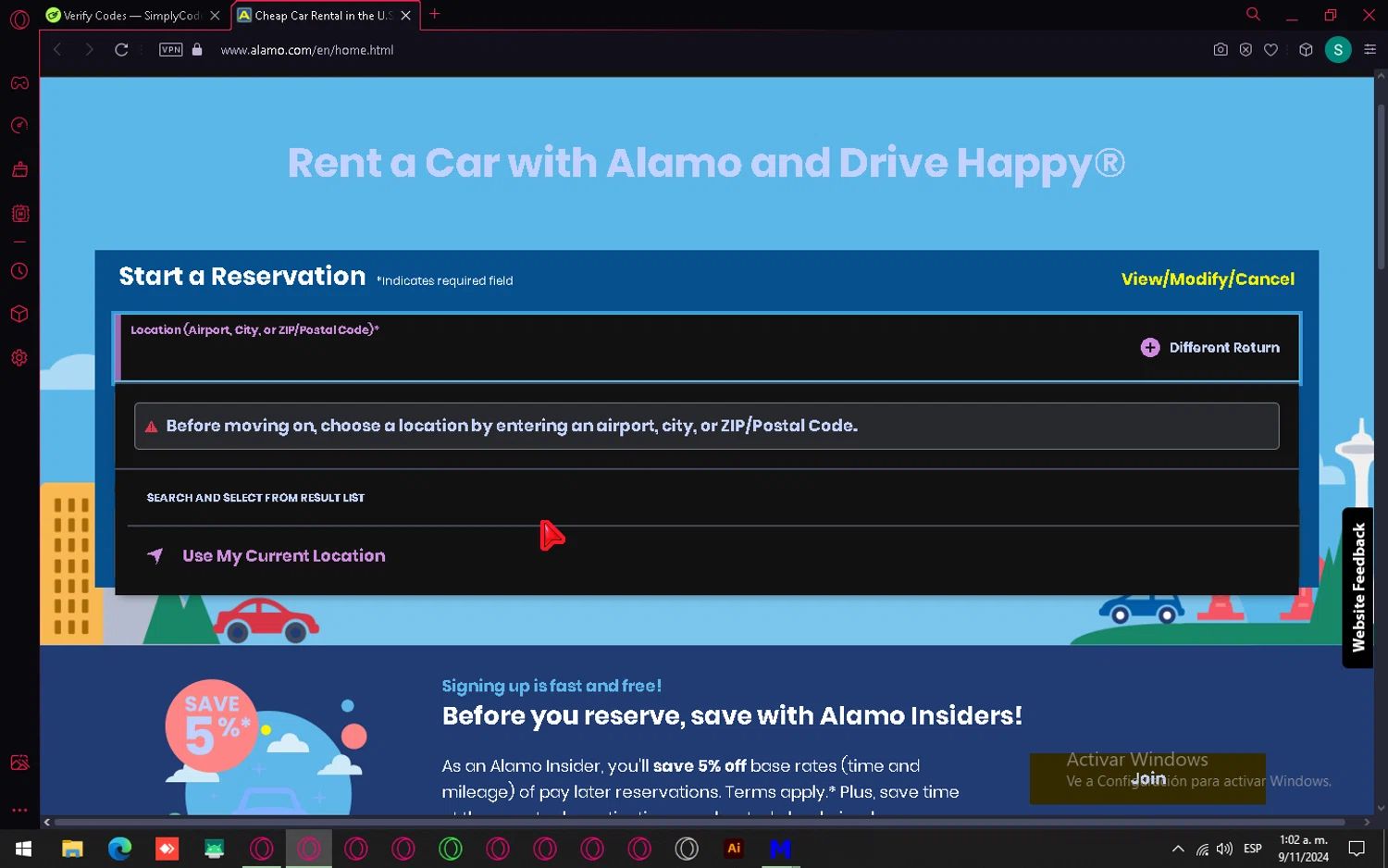Open the chip-shaped GX Cleaner sidebar icon

19,214
